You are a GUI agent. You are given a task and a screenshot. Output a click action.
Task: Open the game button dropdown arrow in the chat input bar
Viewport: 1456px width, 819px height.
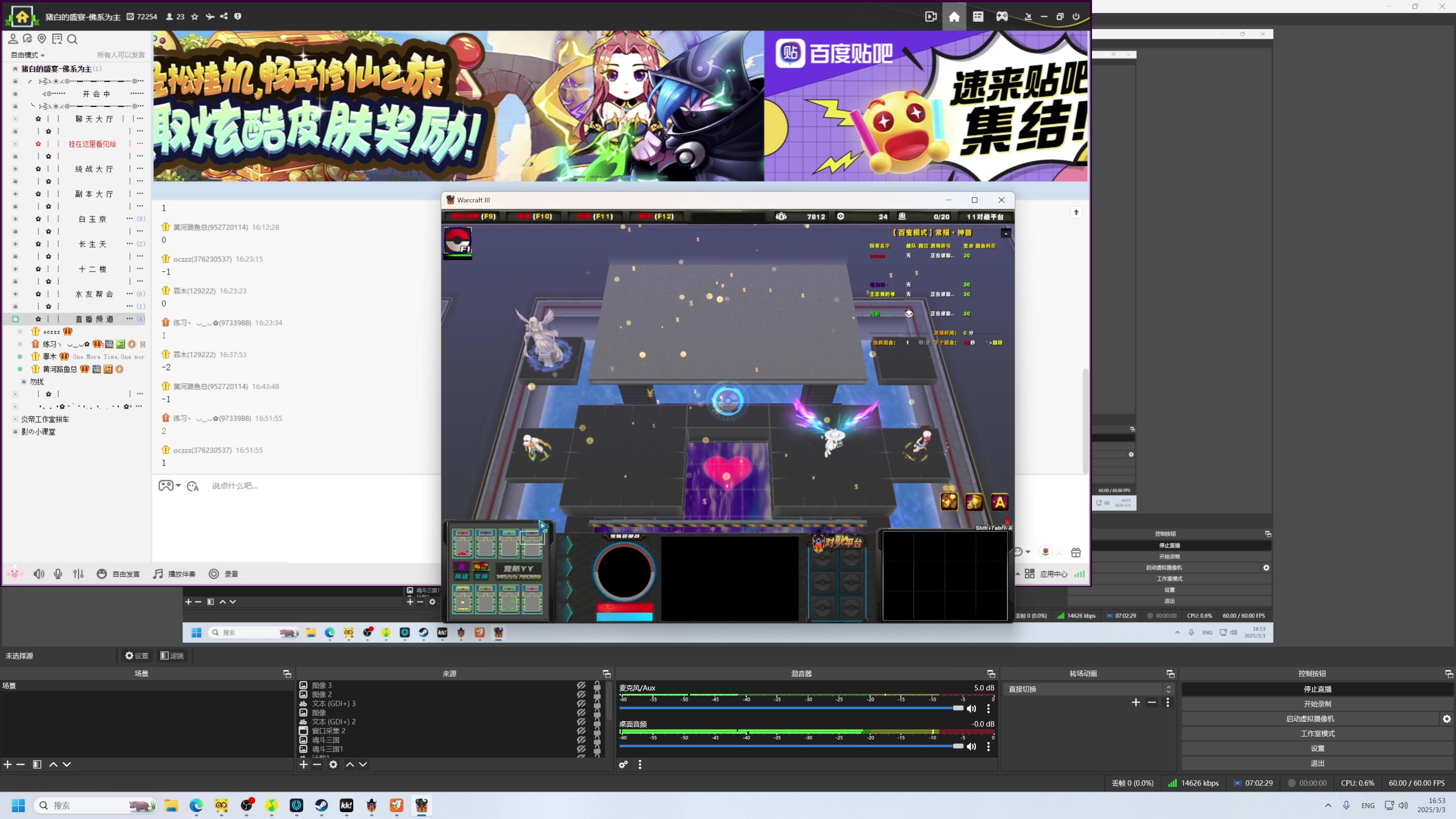[x=179, y=486]
